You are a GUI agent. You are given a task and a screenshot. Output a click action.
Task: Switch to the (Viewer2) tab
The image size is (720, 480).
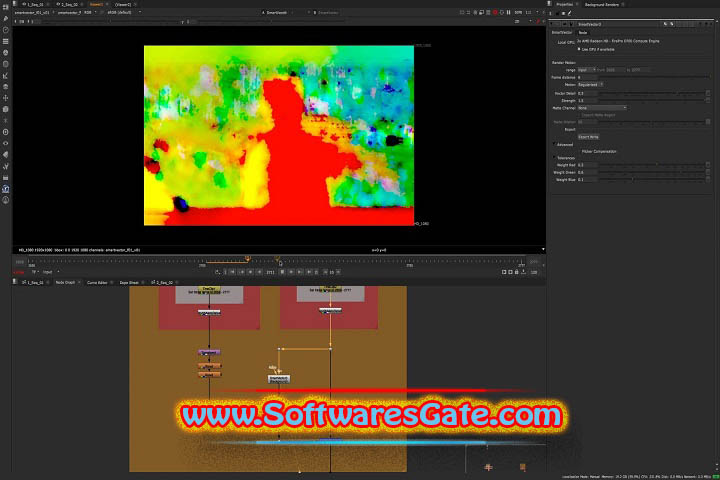[123, 4]
